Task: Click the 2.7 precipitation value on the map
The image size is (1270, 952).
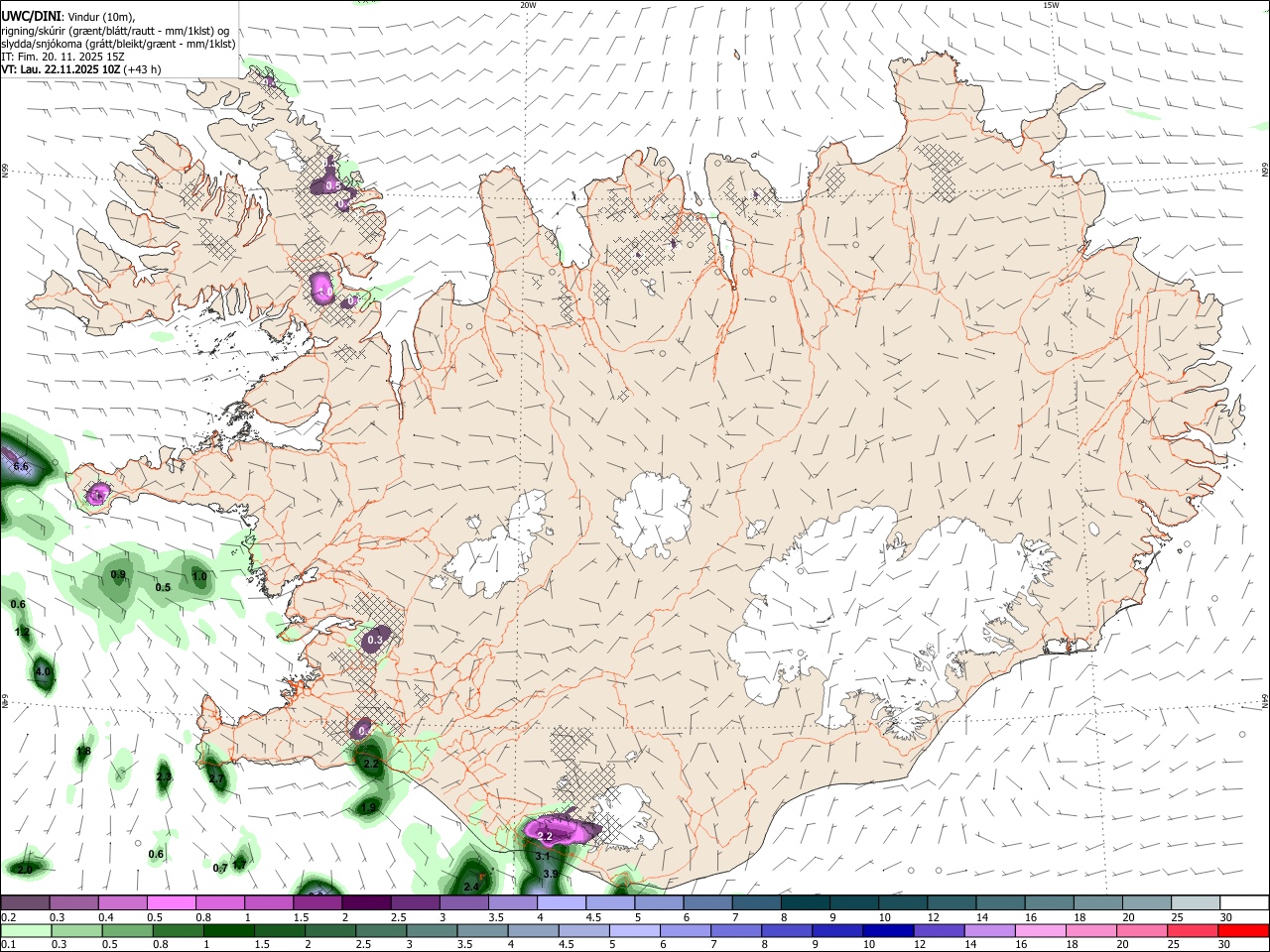Action: point(215,779)
